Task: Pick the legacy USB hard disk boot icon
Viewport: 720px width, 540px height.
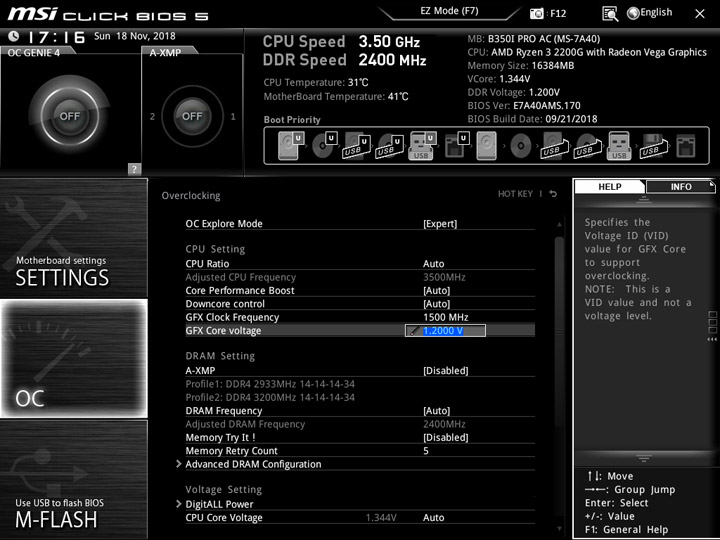Action: point(553,146)
